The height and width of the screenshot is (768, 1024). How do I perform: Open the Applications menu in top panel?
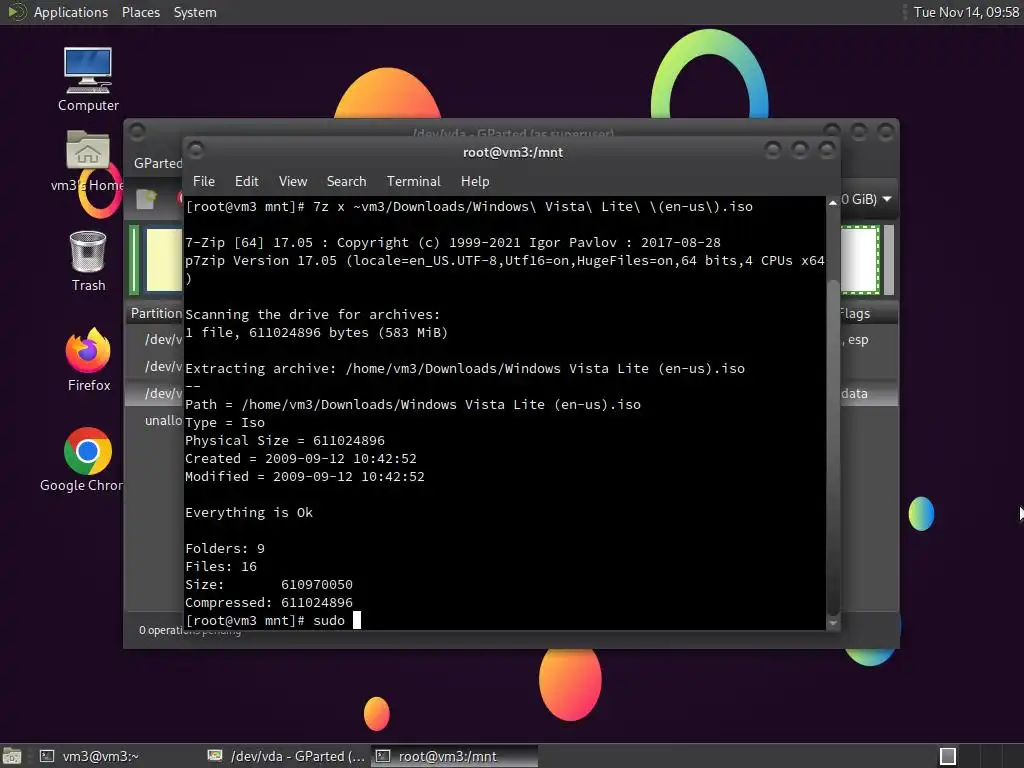point(71,12)
